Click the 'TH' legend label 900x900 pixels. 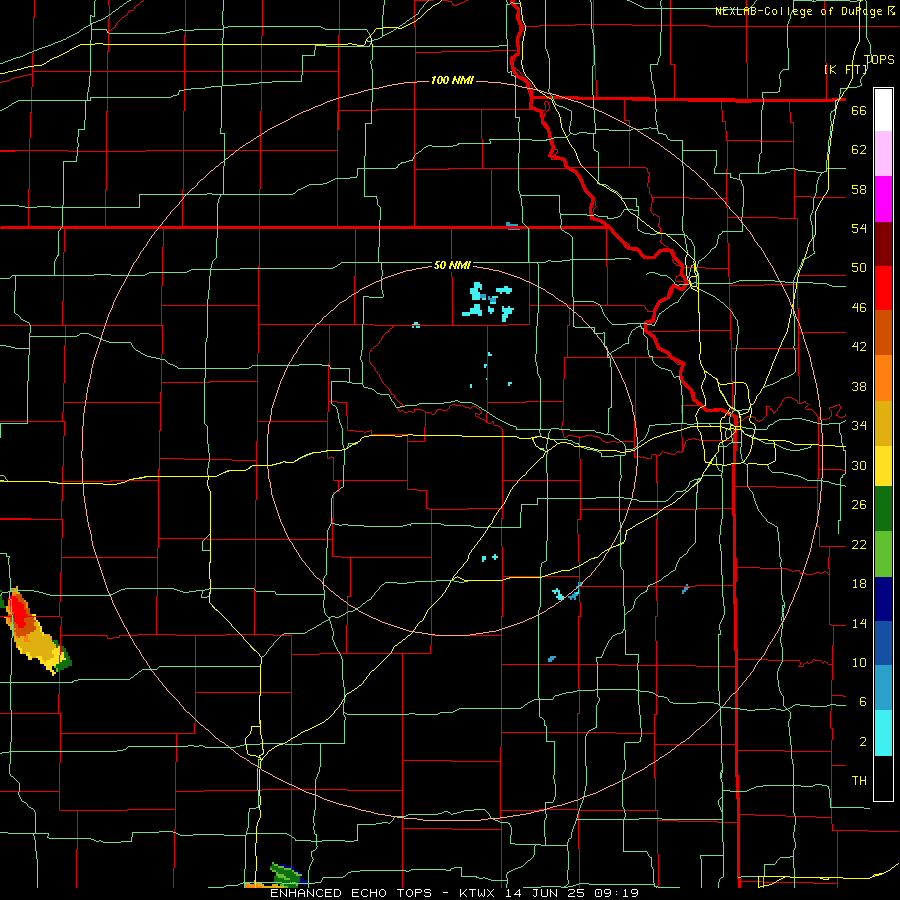(859, 780)
